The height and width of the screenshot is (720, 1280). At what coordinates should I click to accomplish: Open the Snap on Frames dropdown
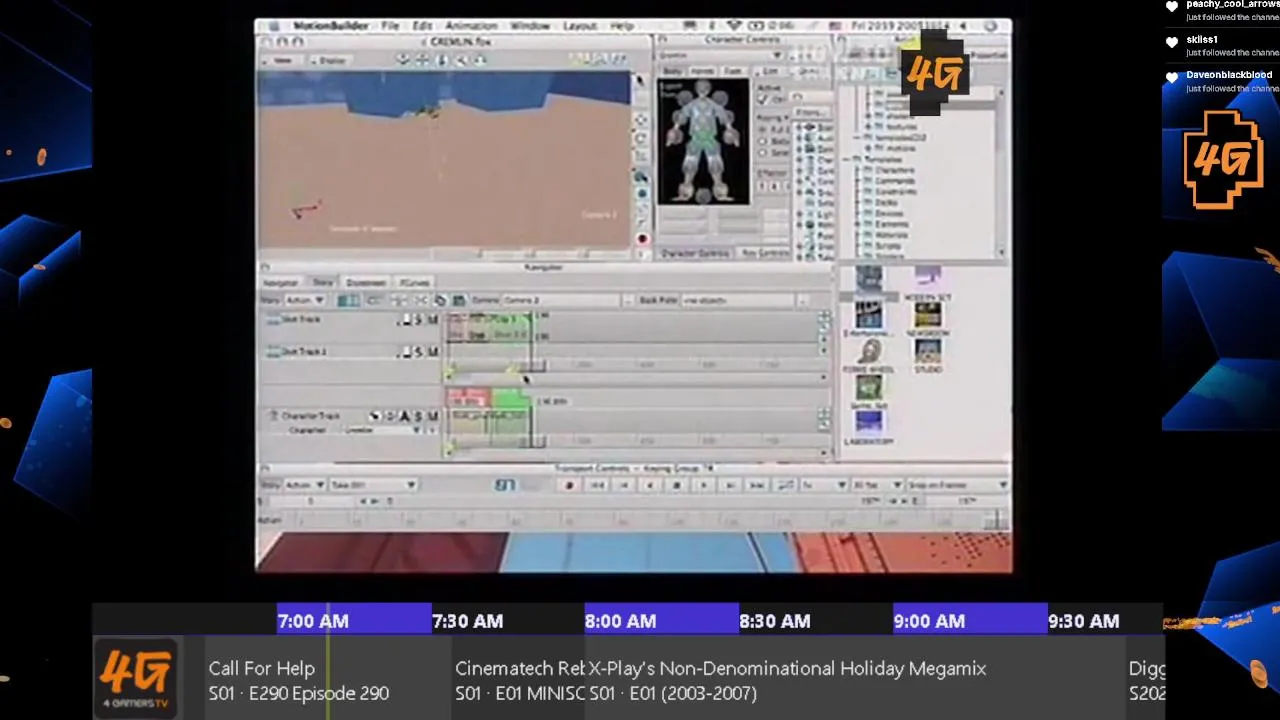pos(957,485)
